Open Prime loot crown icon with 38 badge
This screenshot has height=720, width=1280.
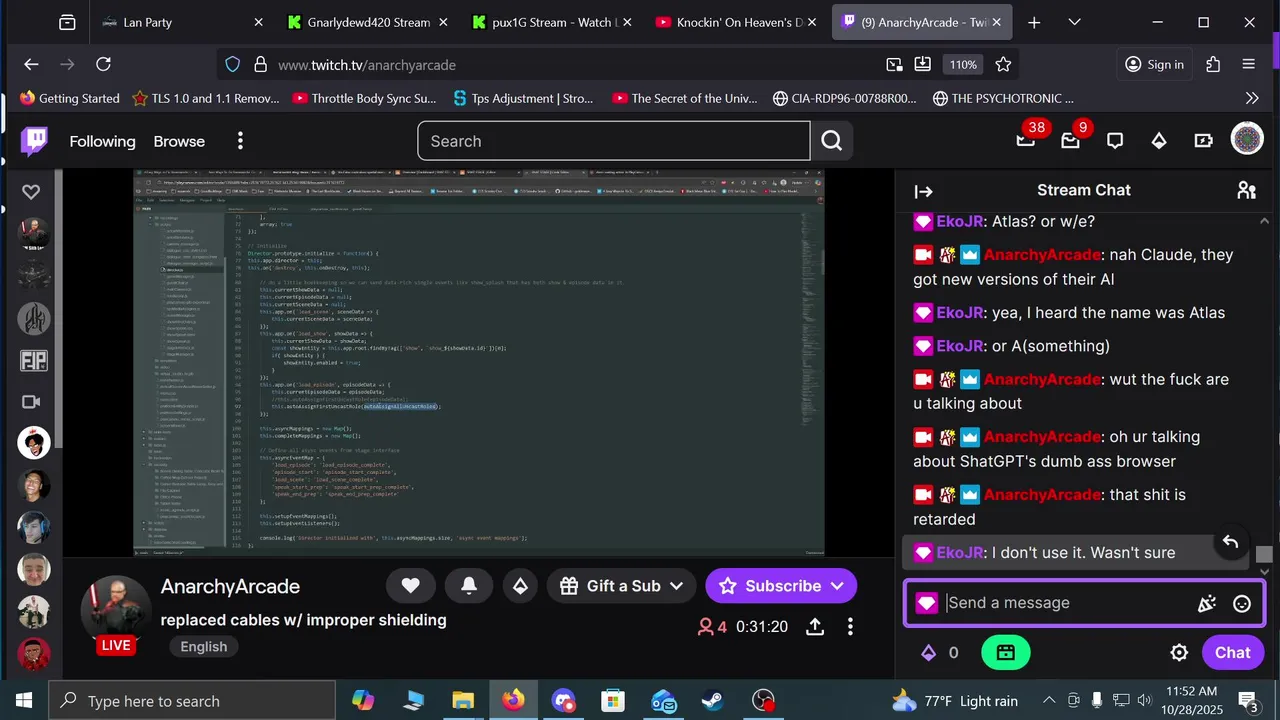pyautogui.click(x=1026, y=140)
